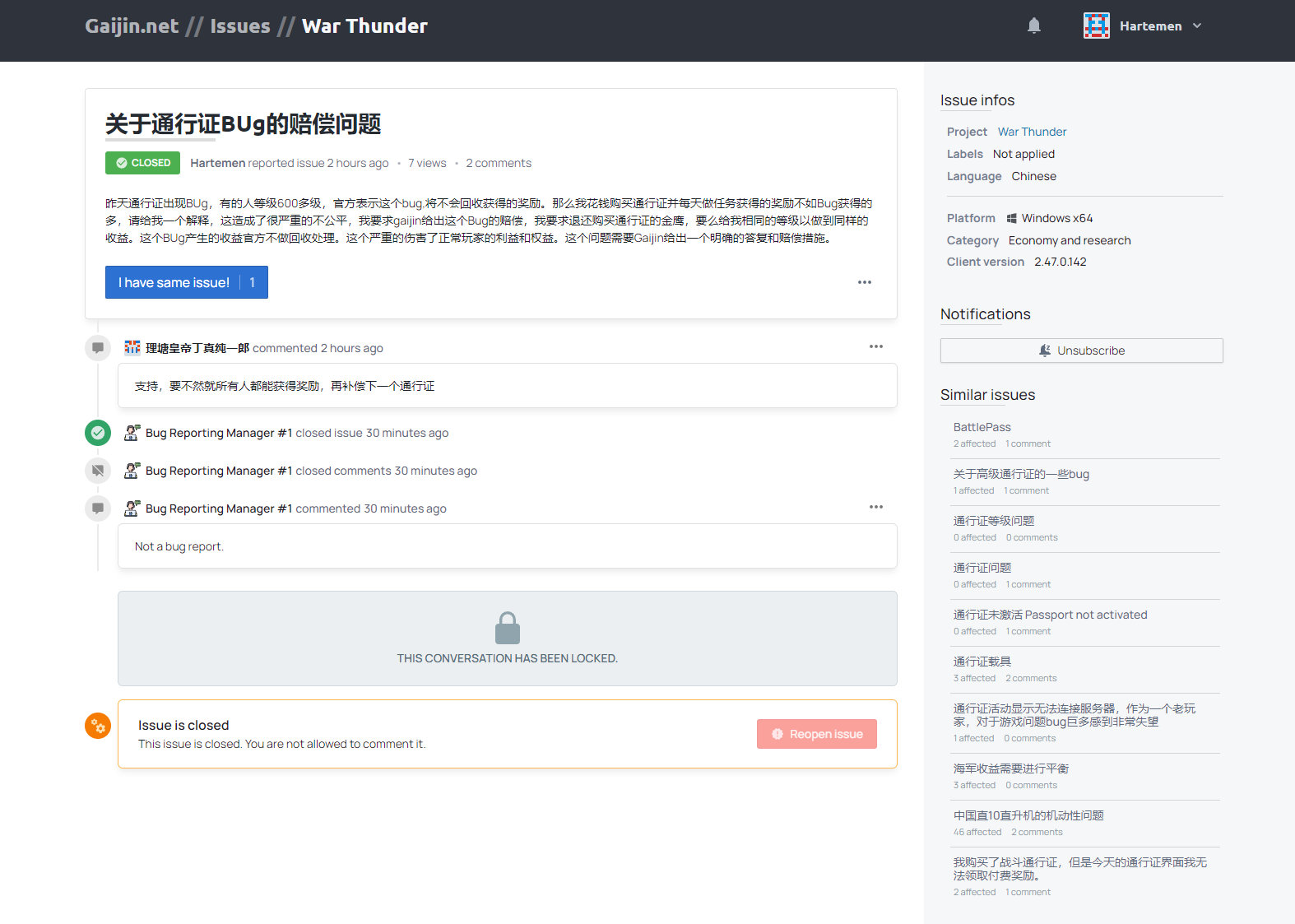
Task: Click the 'Not a bug report.' comment text
Action: pos(179,546)
